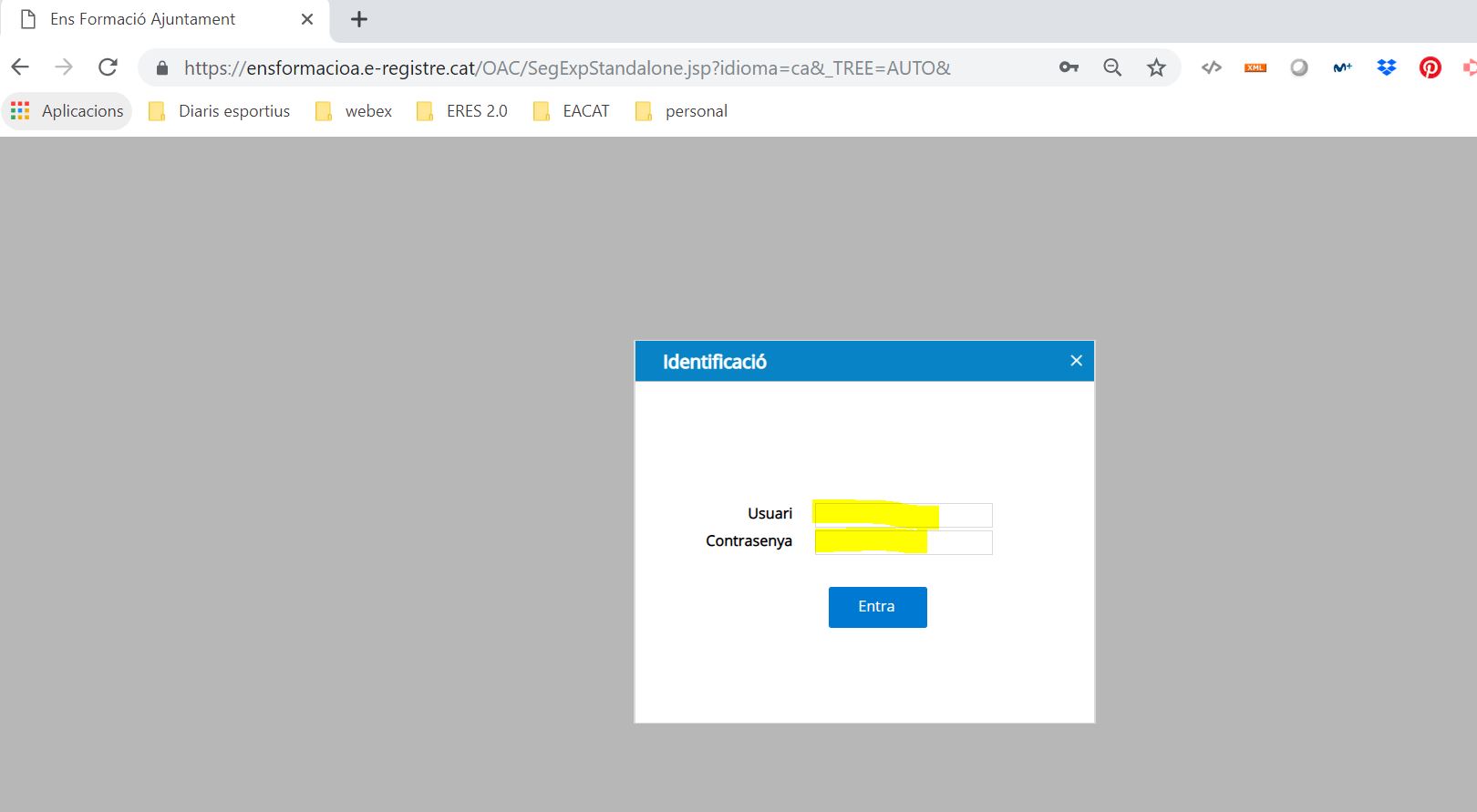Open a new browser tab
Viewport: 1477px width, 812px height.
tap(359, 19)
